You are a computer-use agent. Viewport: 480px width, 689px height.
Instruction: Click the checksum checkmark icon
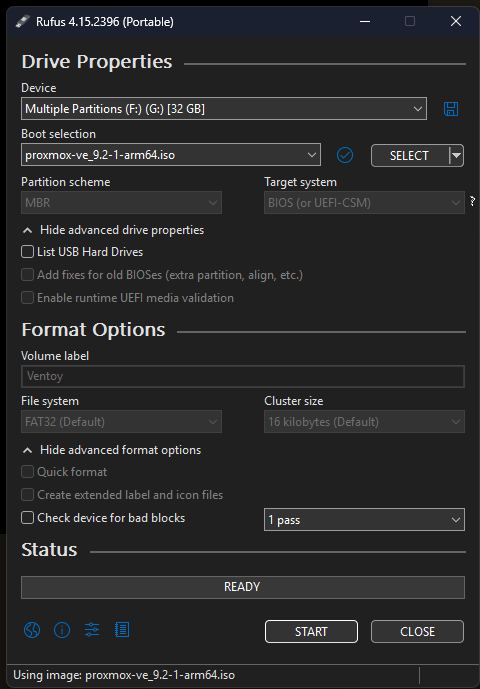(345, 155)
